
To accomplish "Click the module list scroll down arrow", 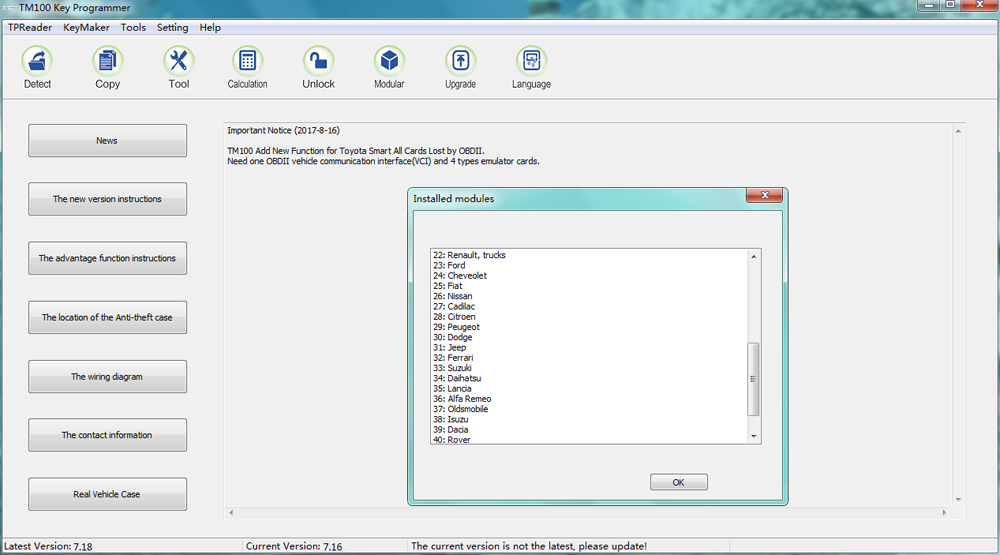I will 754,436.
